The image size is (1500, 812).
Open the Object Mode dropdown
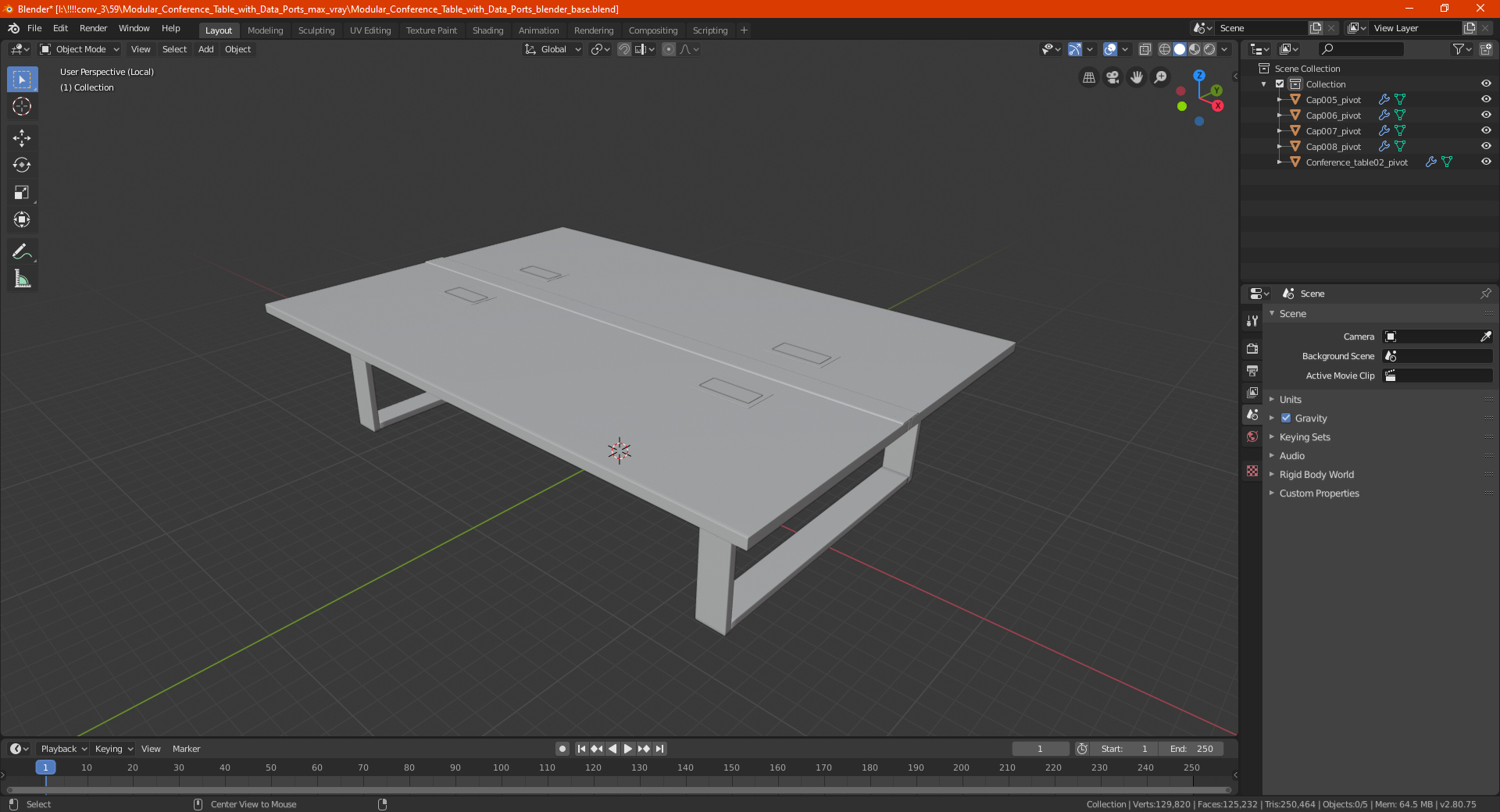click(80, 49)
